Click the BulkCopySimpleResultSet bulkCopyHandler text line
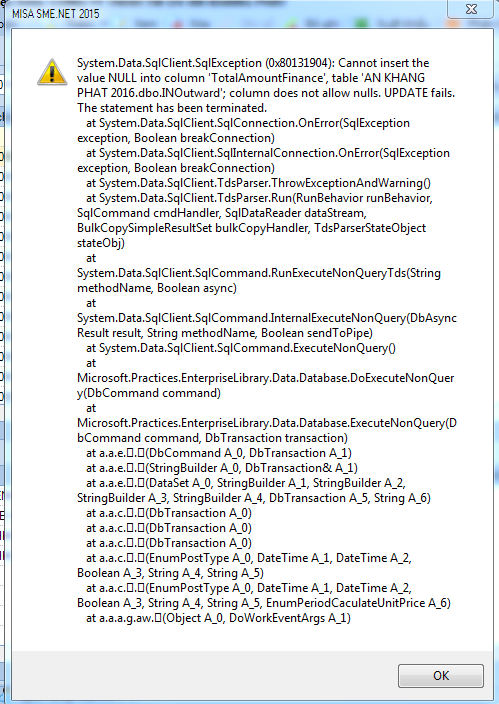The width and height of the screenshot is (499, 704). coord(252,228)
